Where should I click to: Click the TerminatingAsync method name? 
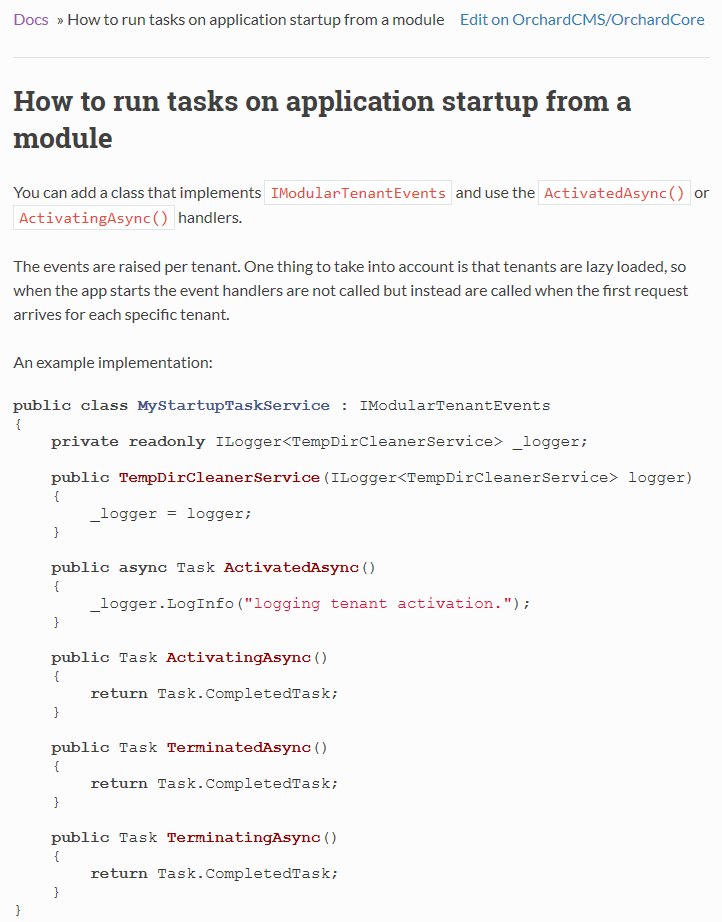tap(243, 838)
